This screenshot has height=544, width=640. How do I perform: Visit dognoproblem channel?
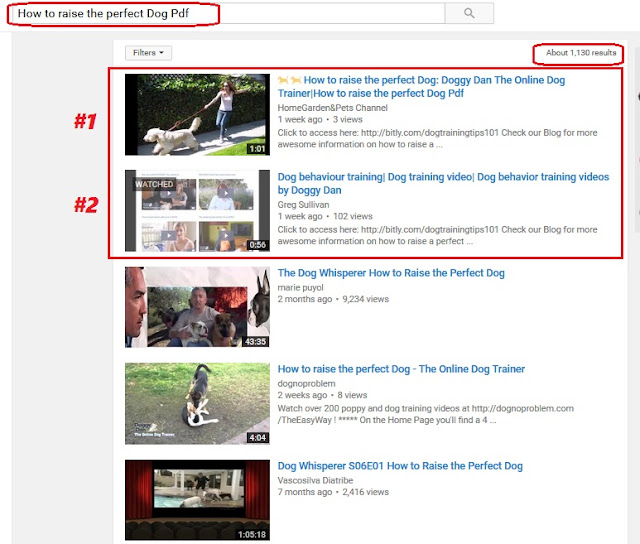point(306,384)
